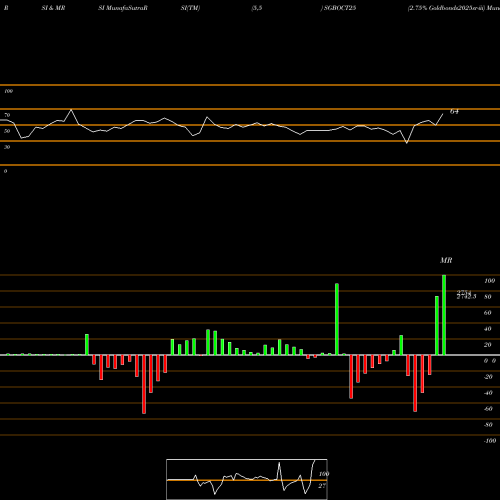Click the -80 label on the MR right axis

(488, 425)
